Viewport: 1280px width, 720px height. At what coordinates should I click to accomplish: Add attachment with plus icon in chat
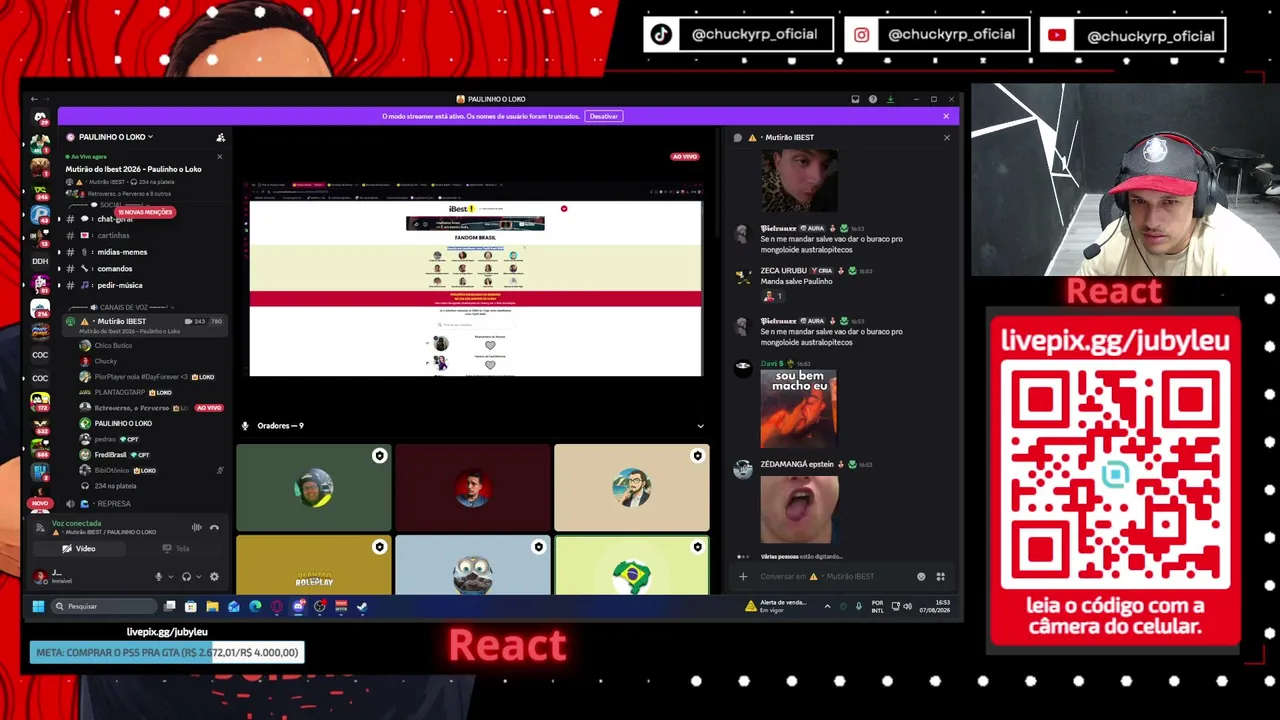[x=743, y=576]
